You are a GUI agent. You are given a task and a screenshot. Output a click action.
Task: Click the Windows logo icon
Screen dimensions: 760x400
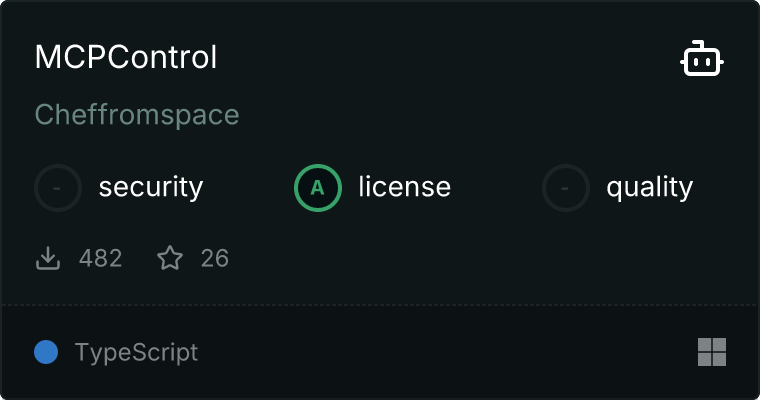tap(711, 352)
